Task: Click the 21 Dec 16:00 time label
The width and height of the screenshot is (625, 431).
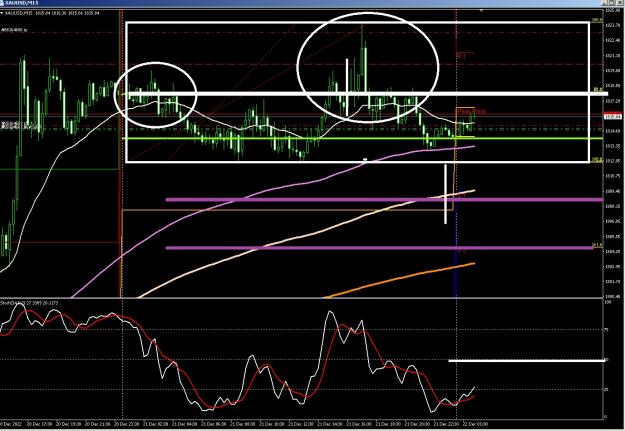Action: pos(360,424)
